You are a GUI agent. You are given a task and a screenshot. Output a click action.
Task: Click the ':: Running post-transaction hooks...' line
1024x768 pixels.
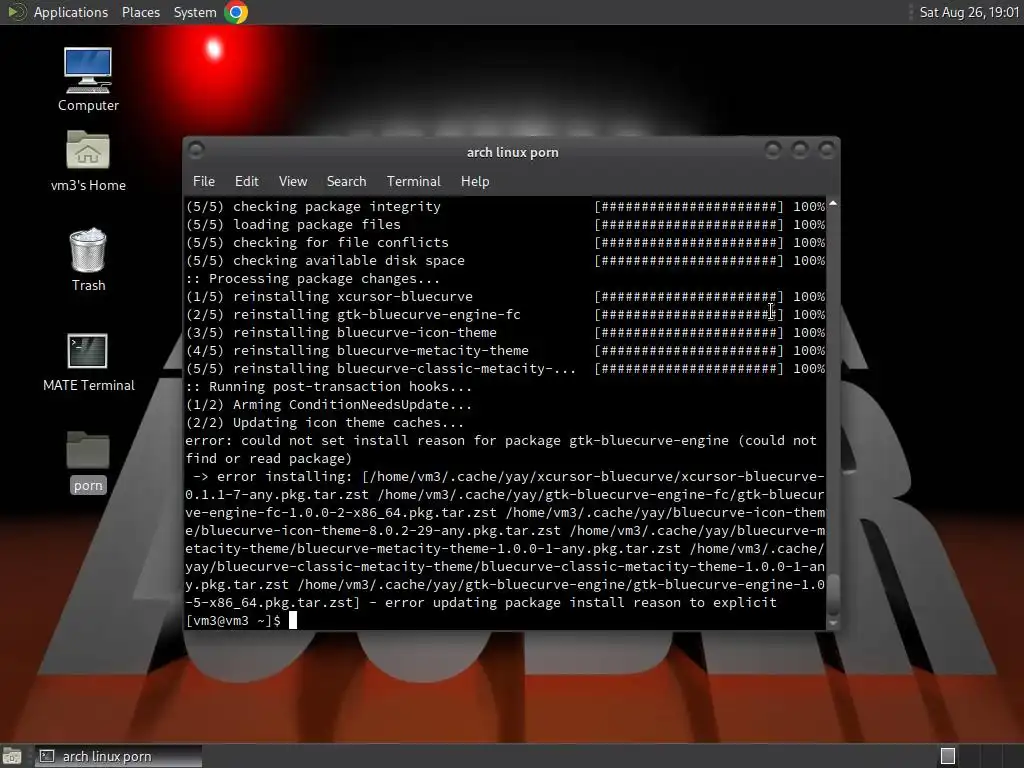328,387
